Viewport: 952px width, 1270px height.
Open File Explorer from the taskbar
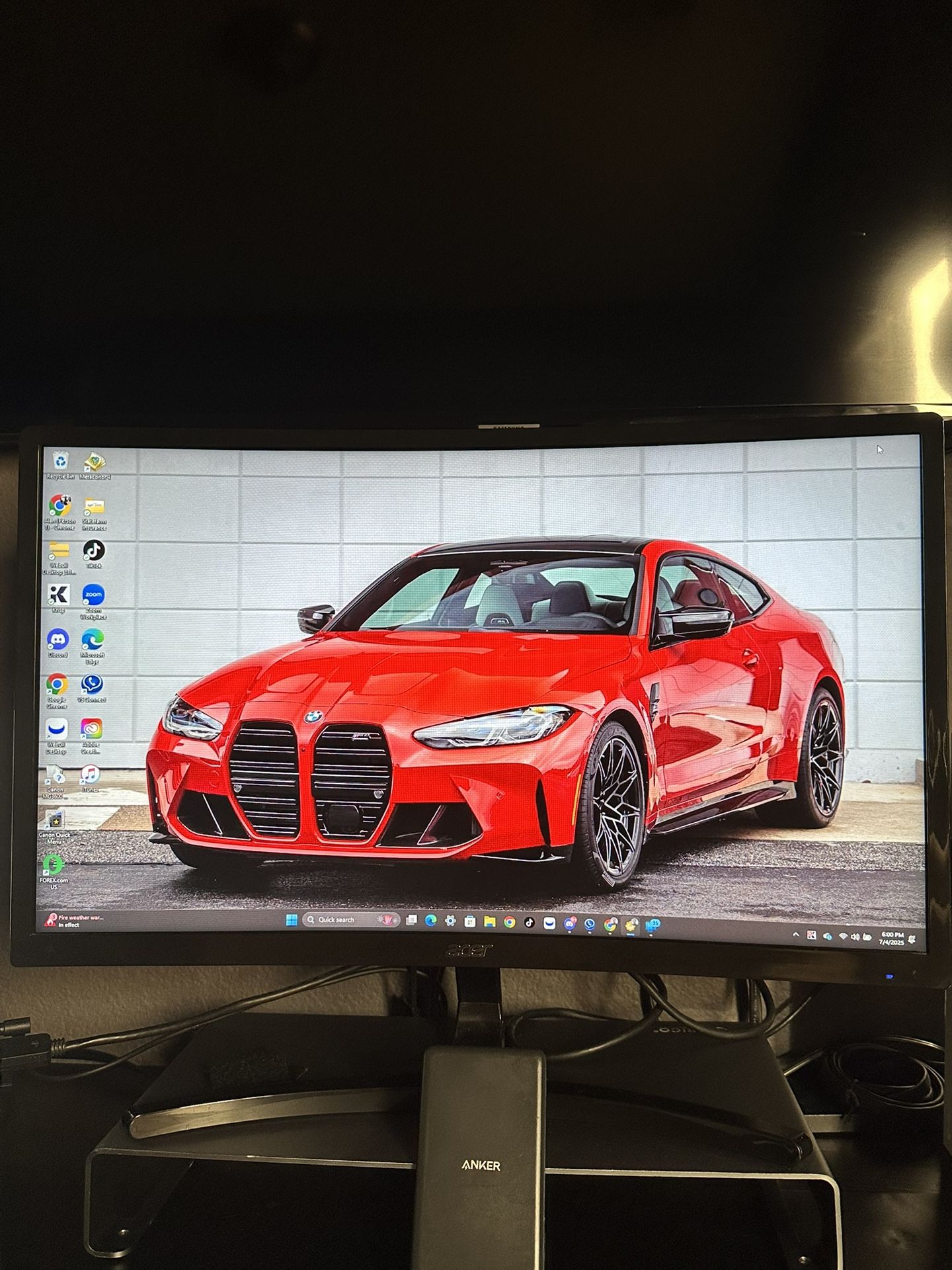coord(490,921)
